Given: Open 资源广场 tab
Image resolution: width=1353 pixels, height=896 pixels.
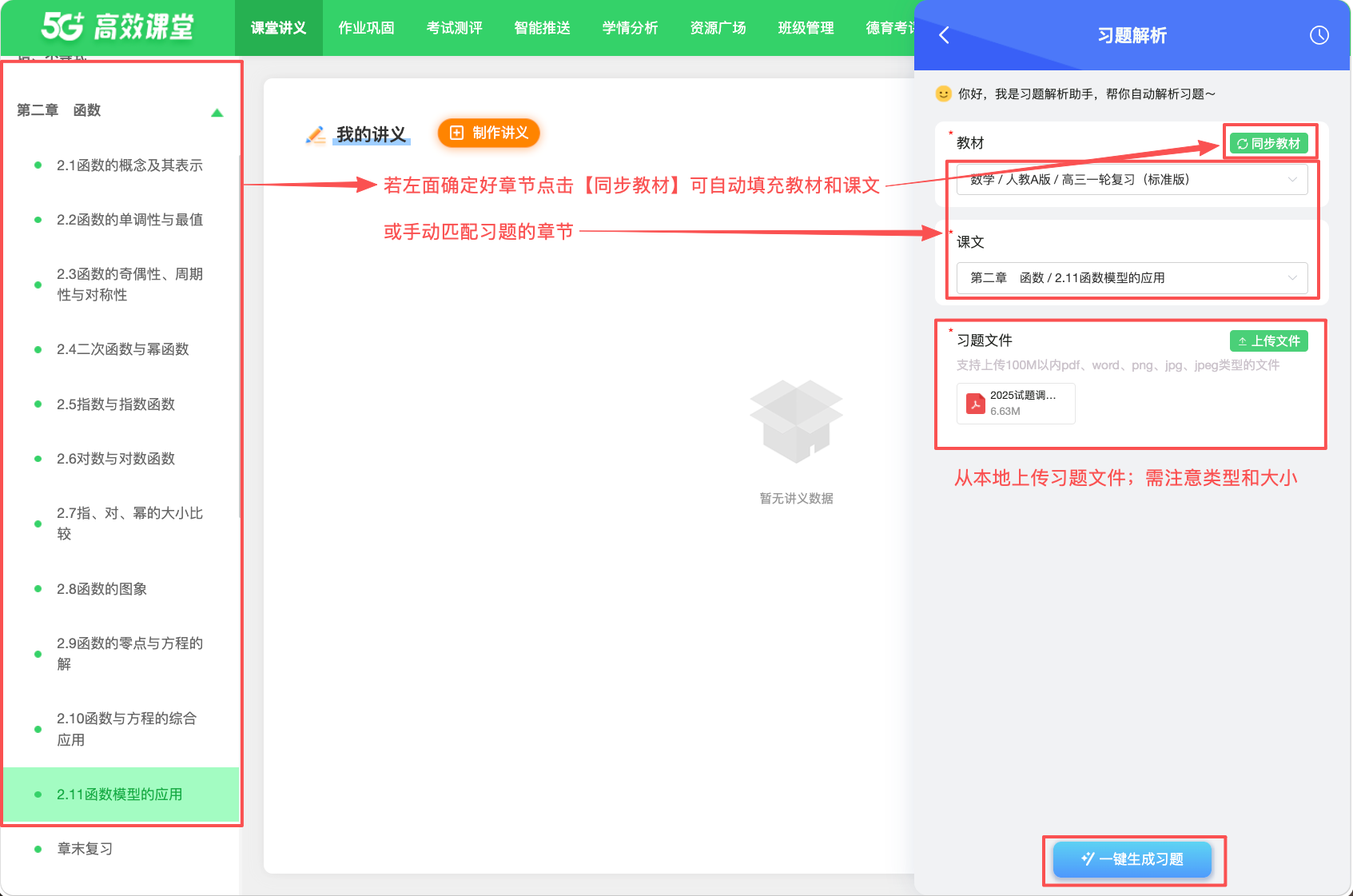Looking at the screenshot, I should pos(718,28).
